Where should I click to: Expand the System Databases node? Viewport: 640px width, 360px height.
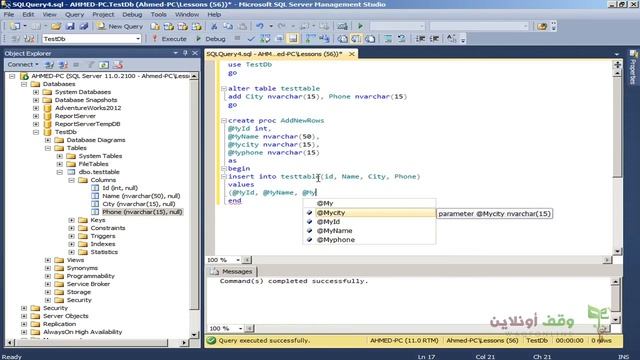click(36, 92)
